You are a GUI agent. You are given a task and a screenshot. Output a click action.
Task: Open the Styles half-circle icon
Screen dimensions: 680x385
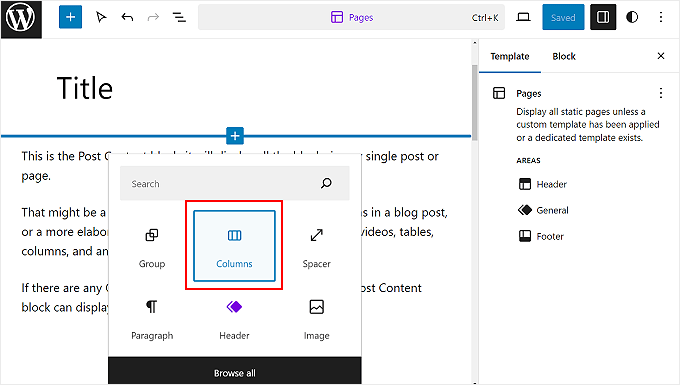coord(632,17)
